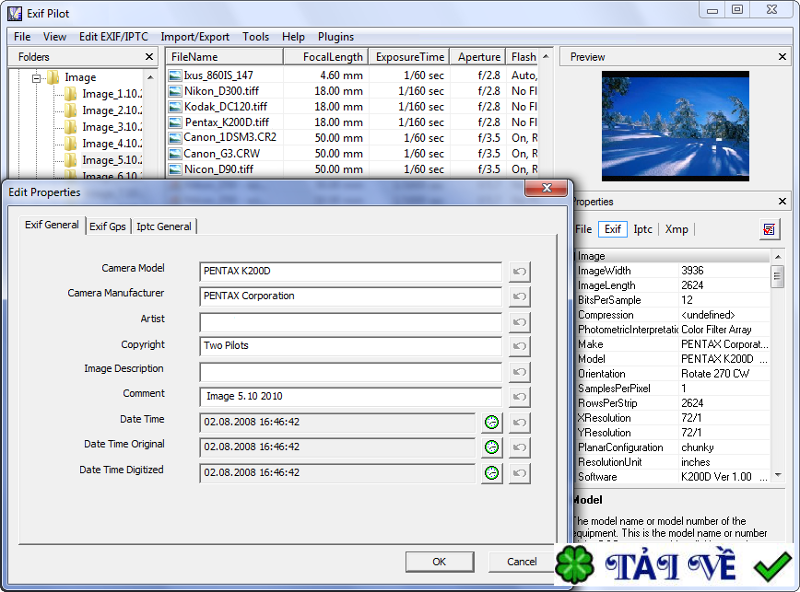This screenshot has height=592, width=800.
Task: Open the clock picker for Date Time Original
Action: pos(492,447)
